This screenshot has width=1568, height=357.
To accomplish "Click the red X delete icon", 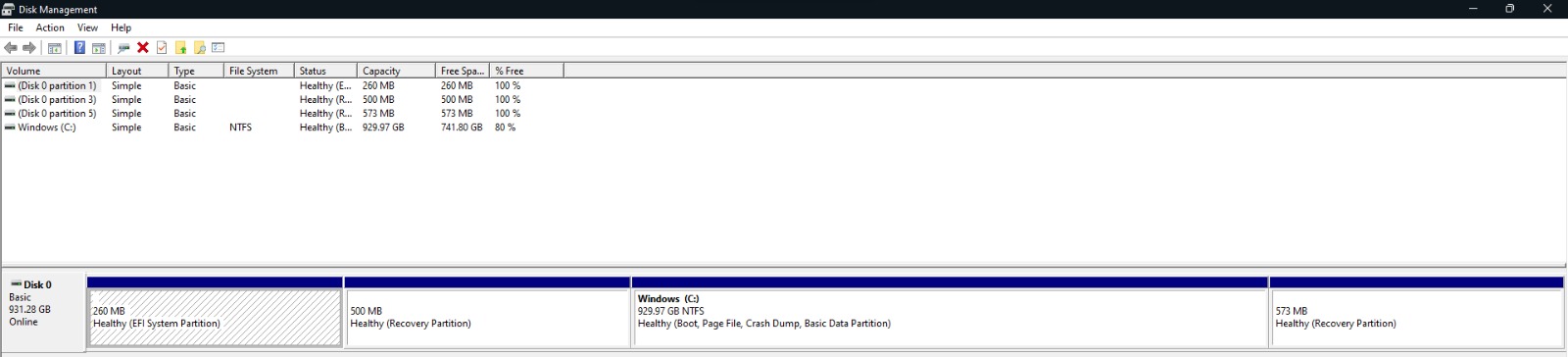I will pyautogui.click(x=143, y=47).
